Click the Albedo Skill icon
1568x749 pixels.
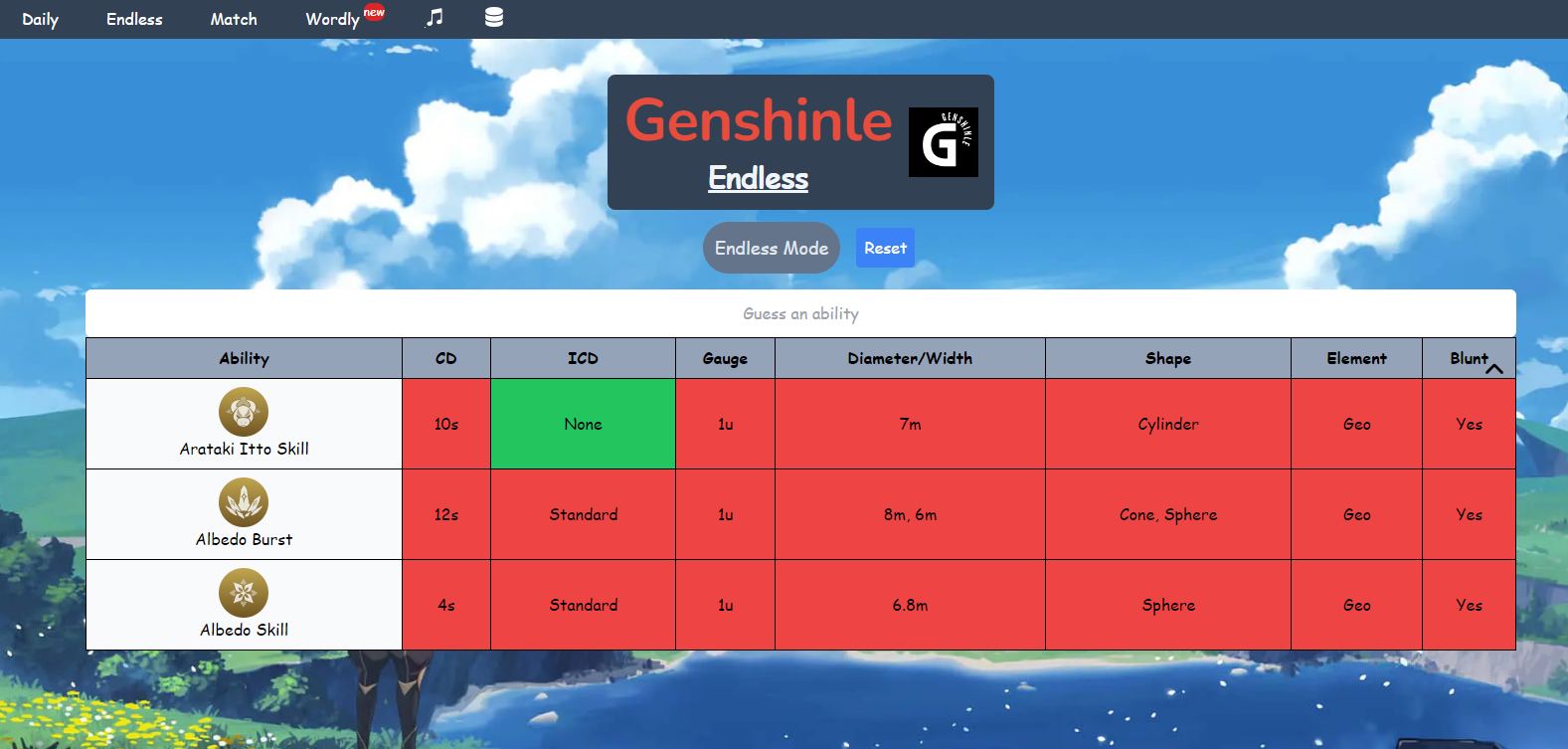click(244, 593)
